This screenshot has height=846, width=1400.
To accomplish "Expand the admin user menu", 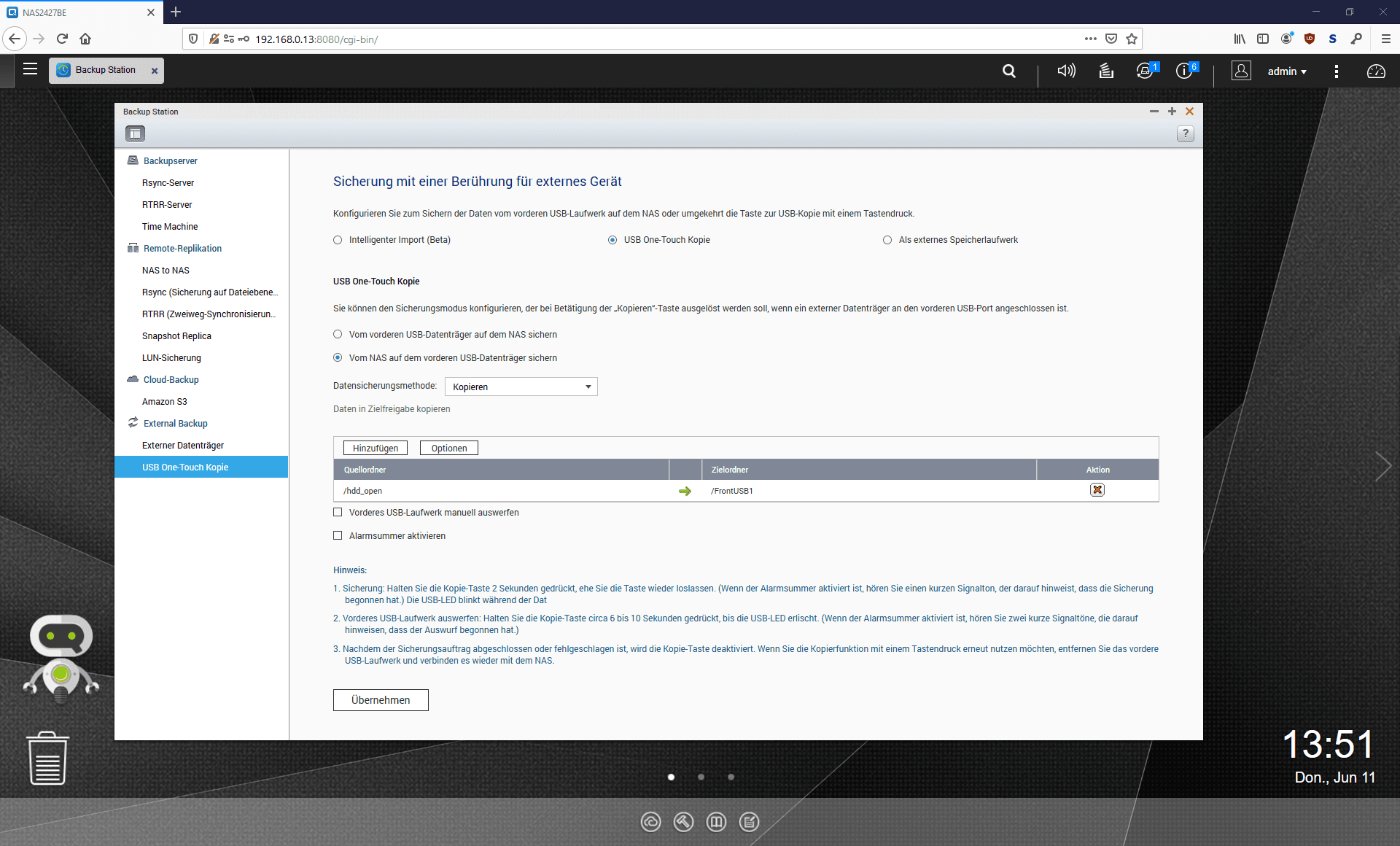I will coord(1287,71).
